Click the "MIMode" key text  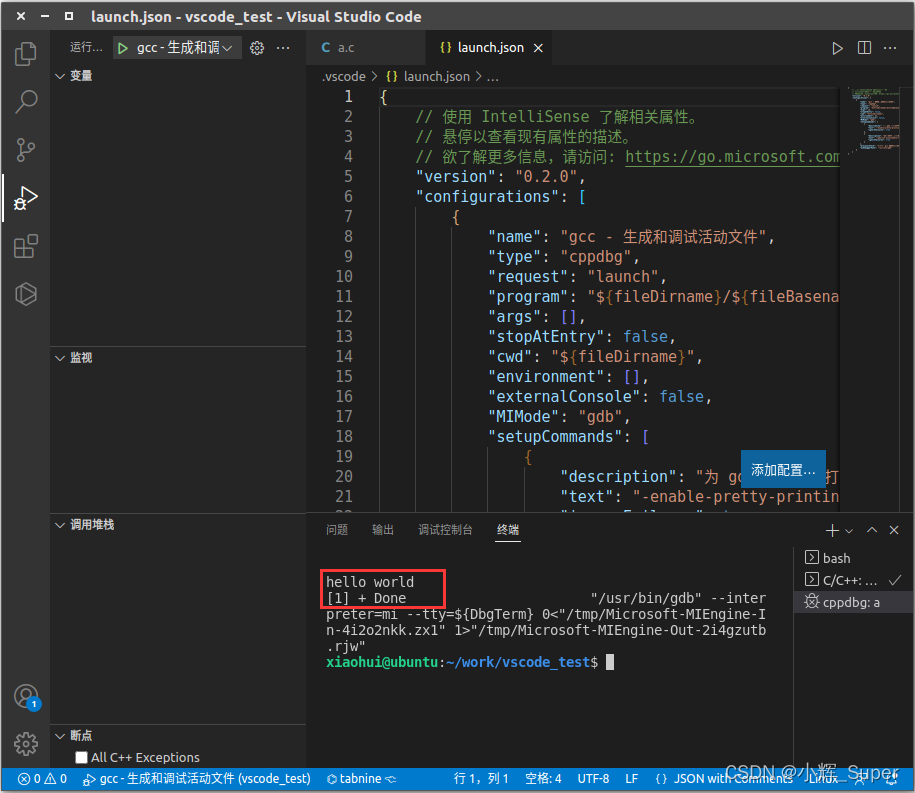pos(523,417)
